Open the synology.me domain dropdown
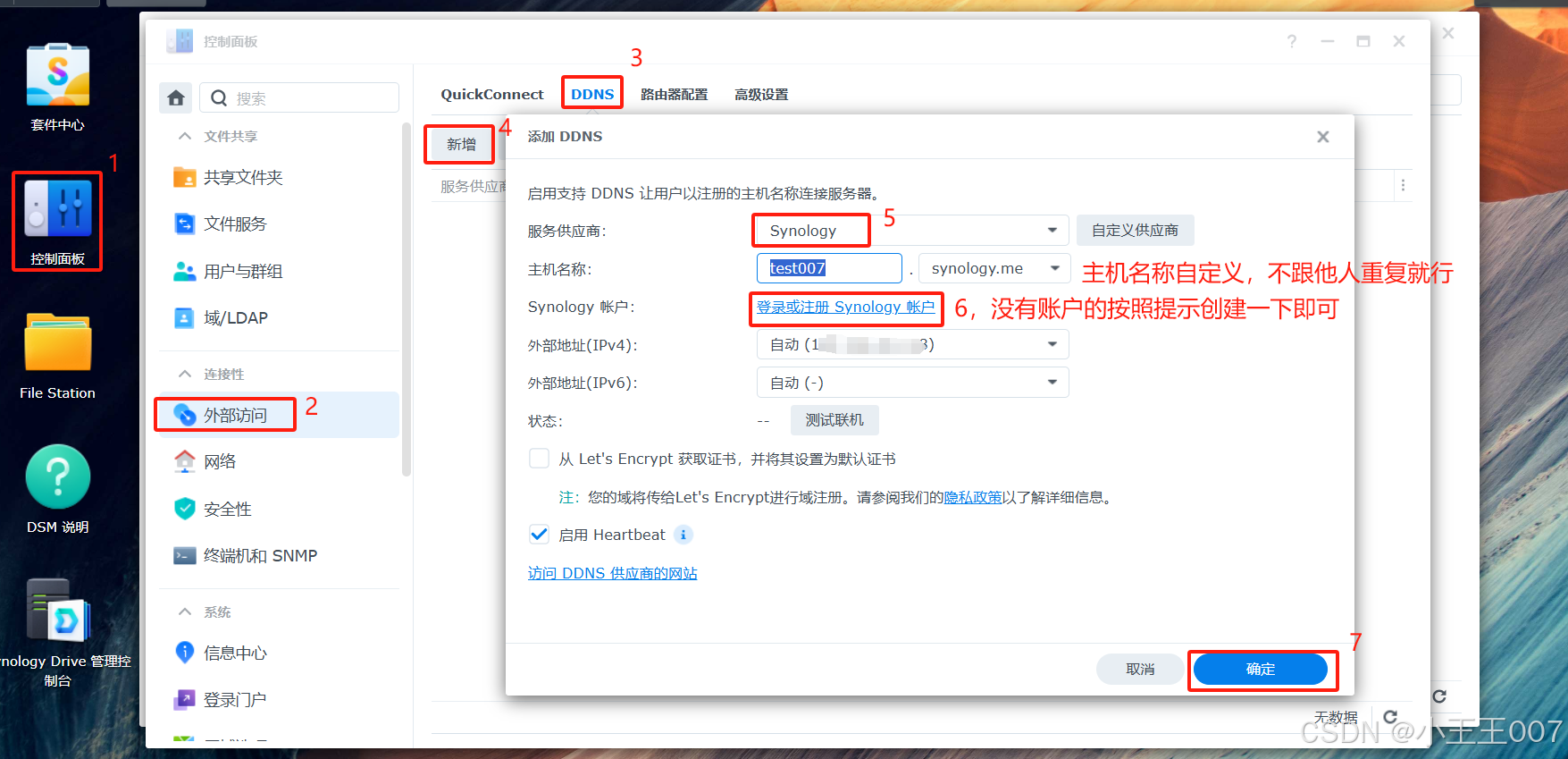 (994, 268)
